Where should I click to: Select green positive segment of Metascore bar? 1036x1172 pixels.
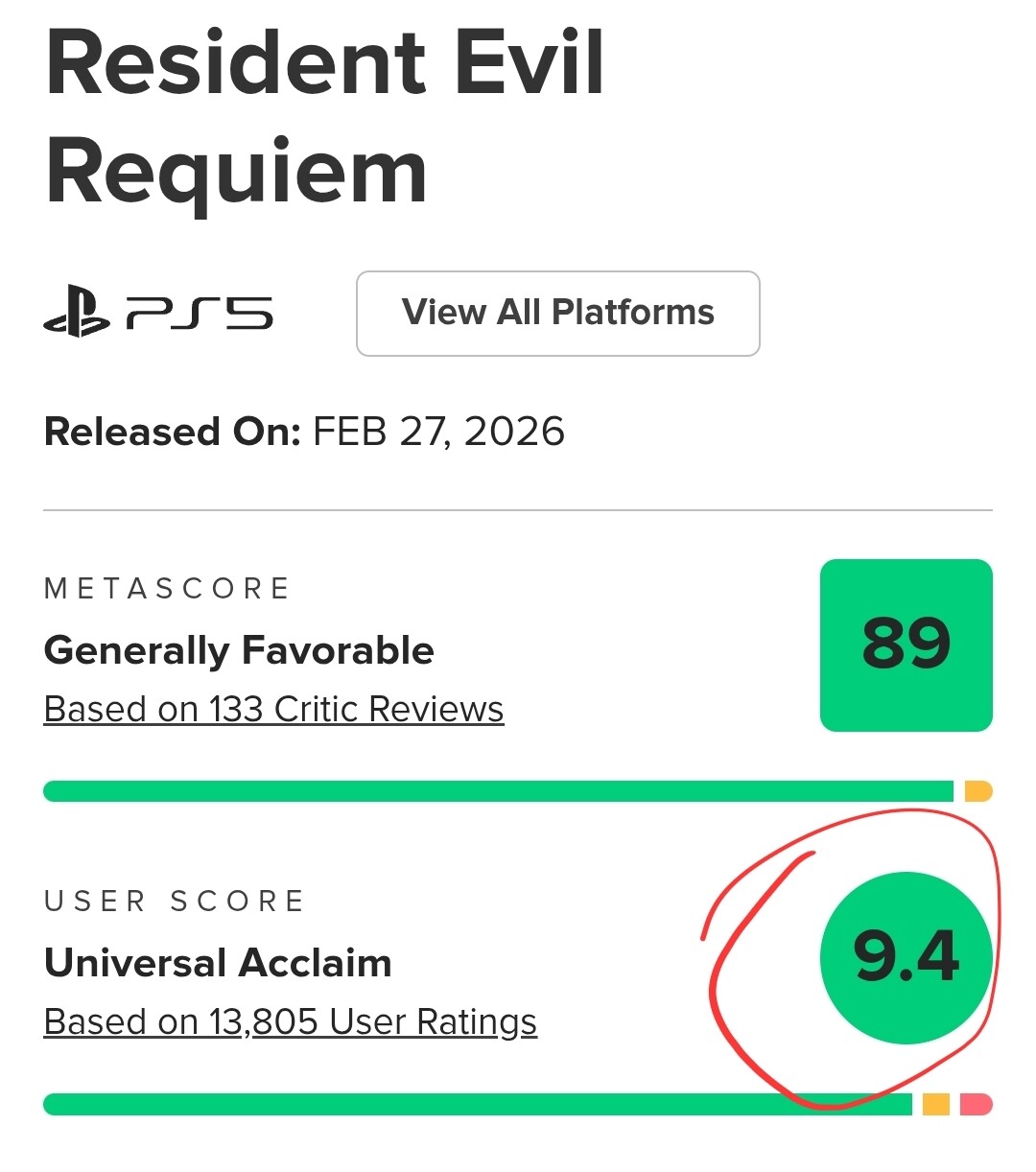[x=497, y=791]
